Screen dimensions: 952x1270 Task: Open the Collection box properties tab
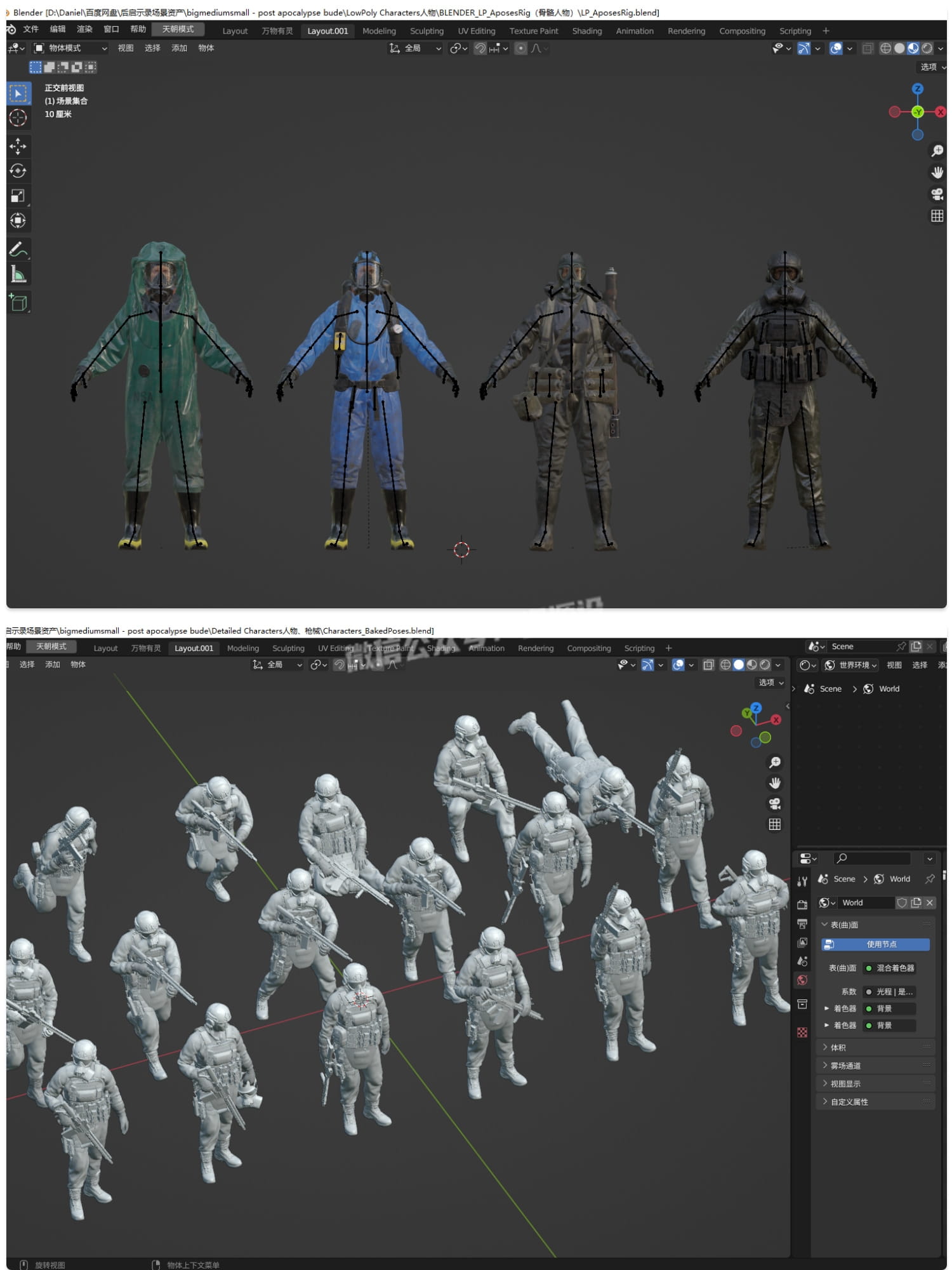[802, 1004]
